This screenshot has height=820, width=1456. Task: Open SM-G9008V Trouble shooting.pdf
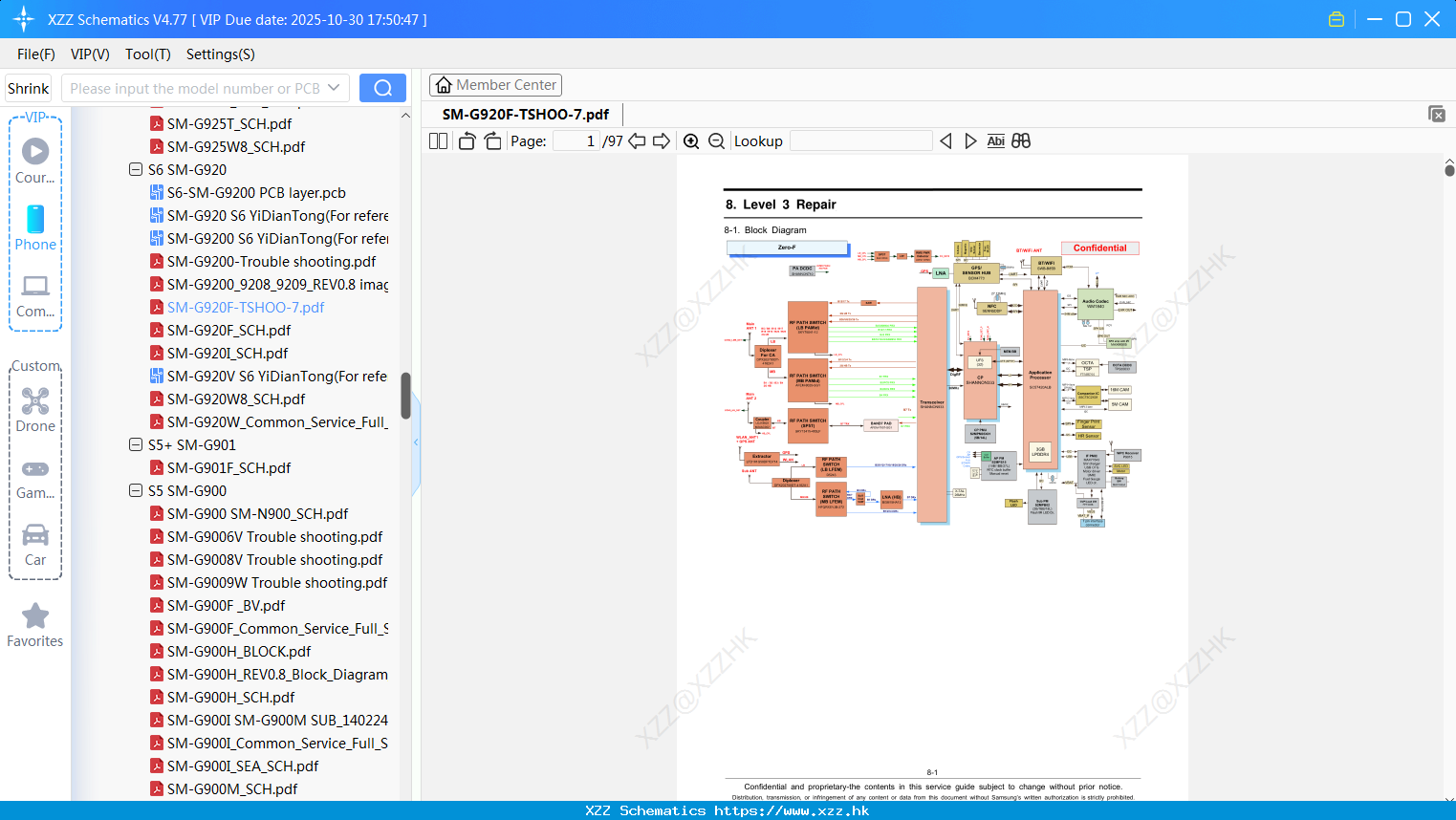pyautogui.click(x=274, y=559)
